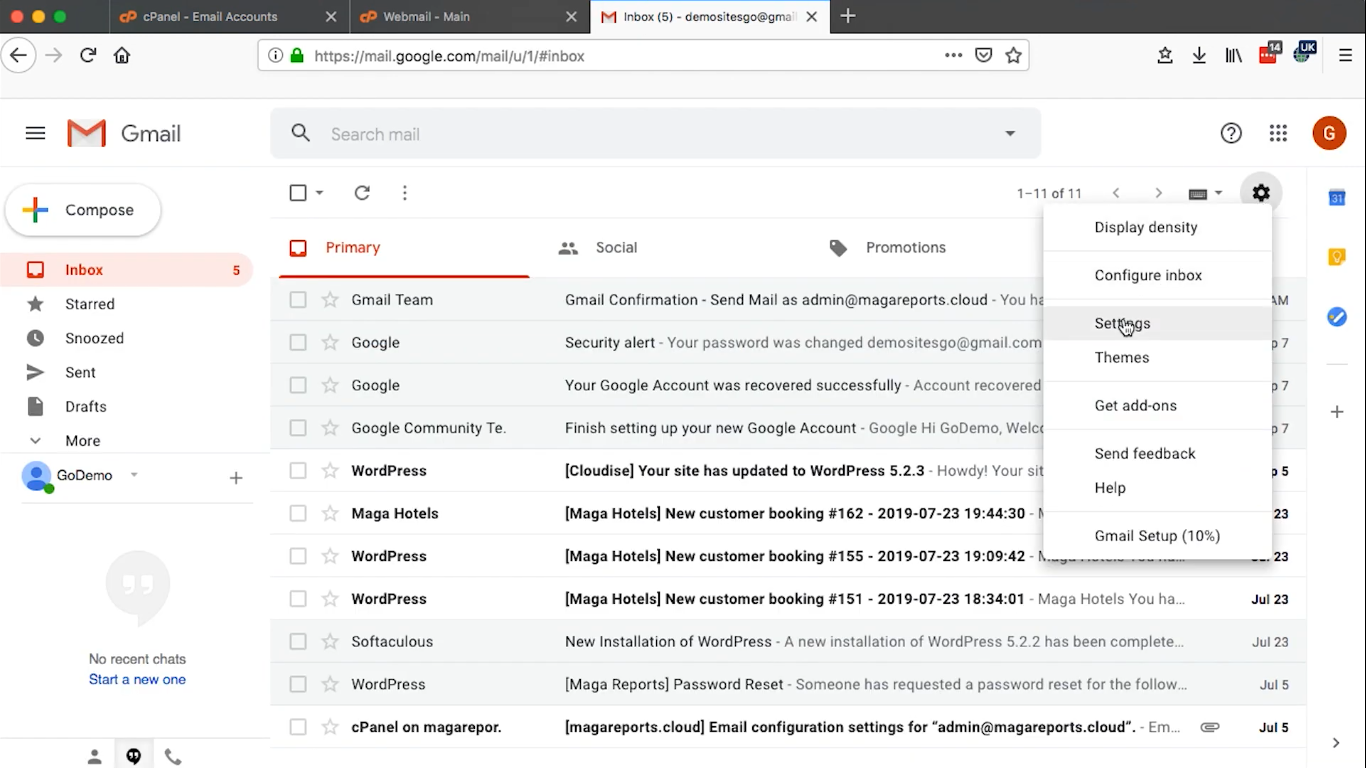Viewport: 1366px width, 768px height.
Task: Open Firefox downloads arrow icon
Action: (x=1199, y=56)
